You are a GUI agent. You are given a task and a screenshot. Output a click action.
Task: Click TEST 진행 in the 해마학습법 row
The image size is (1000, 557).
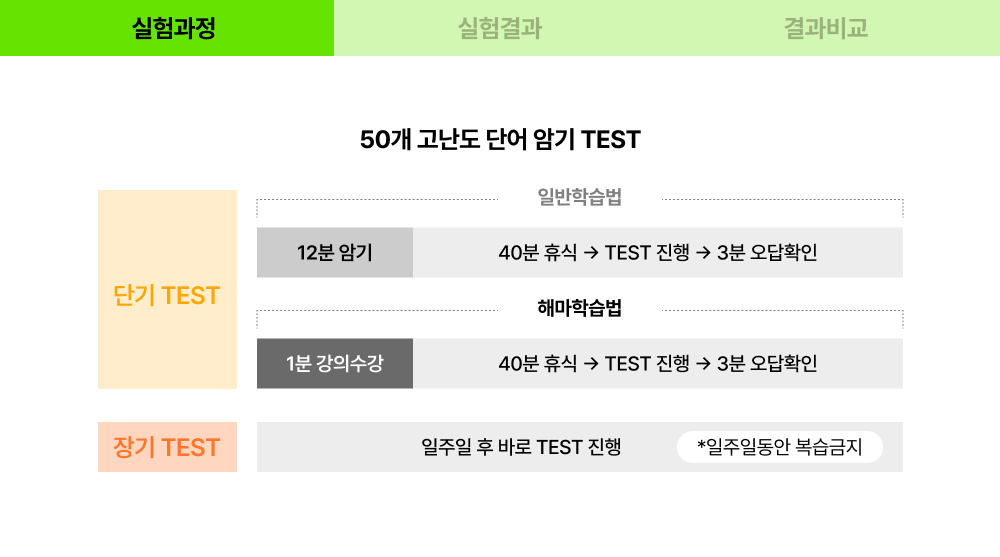point(647,364)
